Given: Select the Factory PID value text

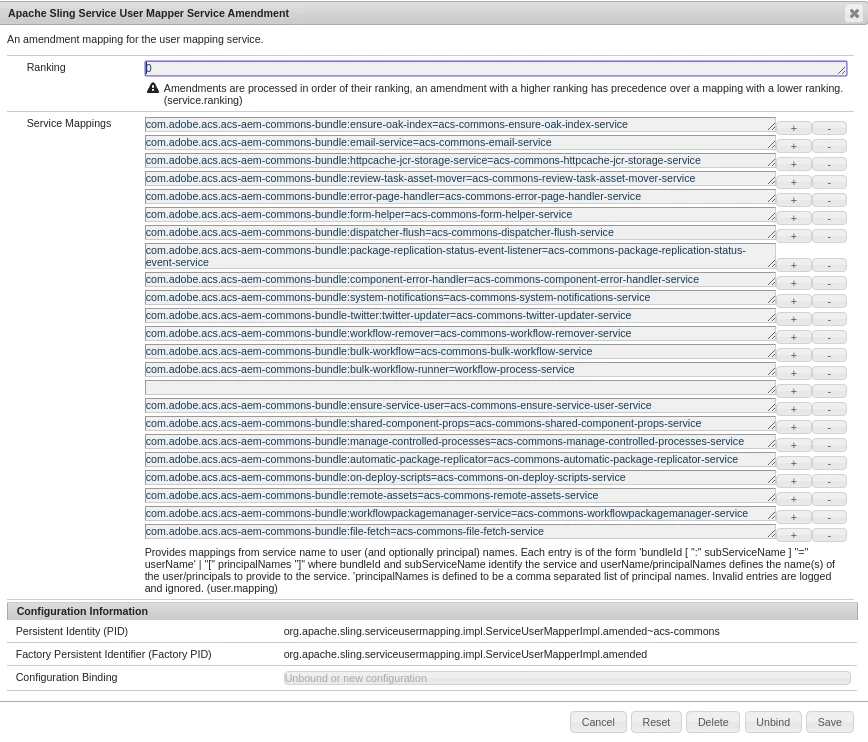Looking at the screenshot, I should [x=465, y=655].
